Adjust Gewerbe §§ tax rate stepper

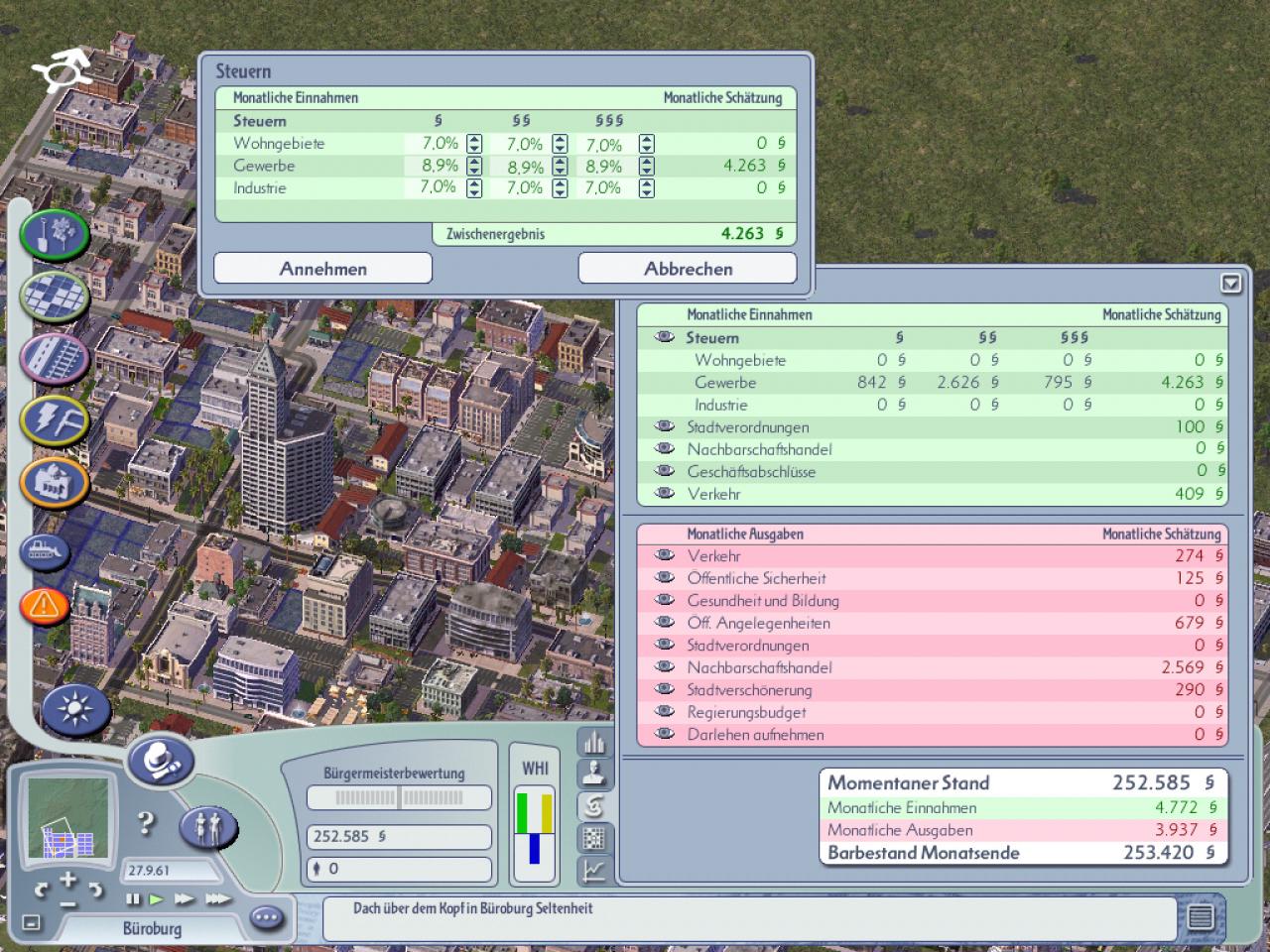tap(560, 166)
